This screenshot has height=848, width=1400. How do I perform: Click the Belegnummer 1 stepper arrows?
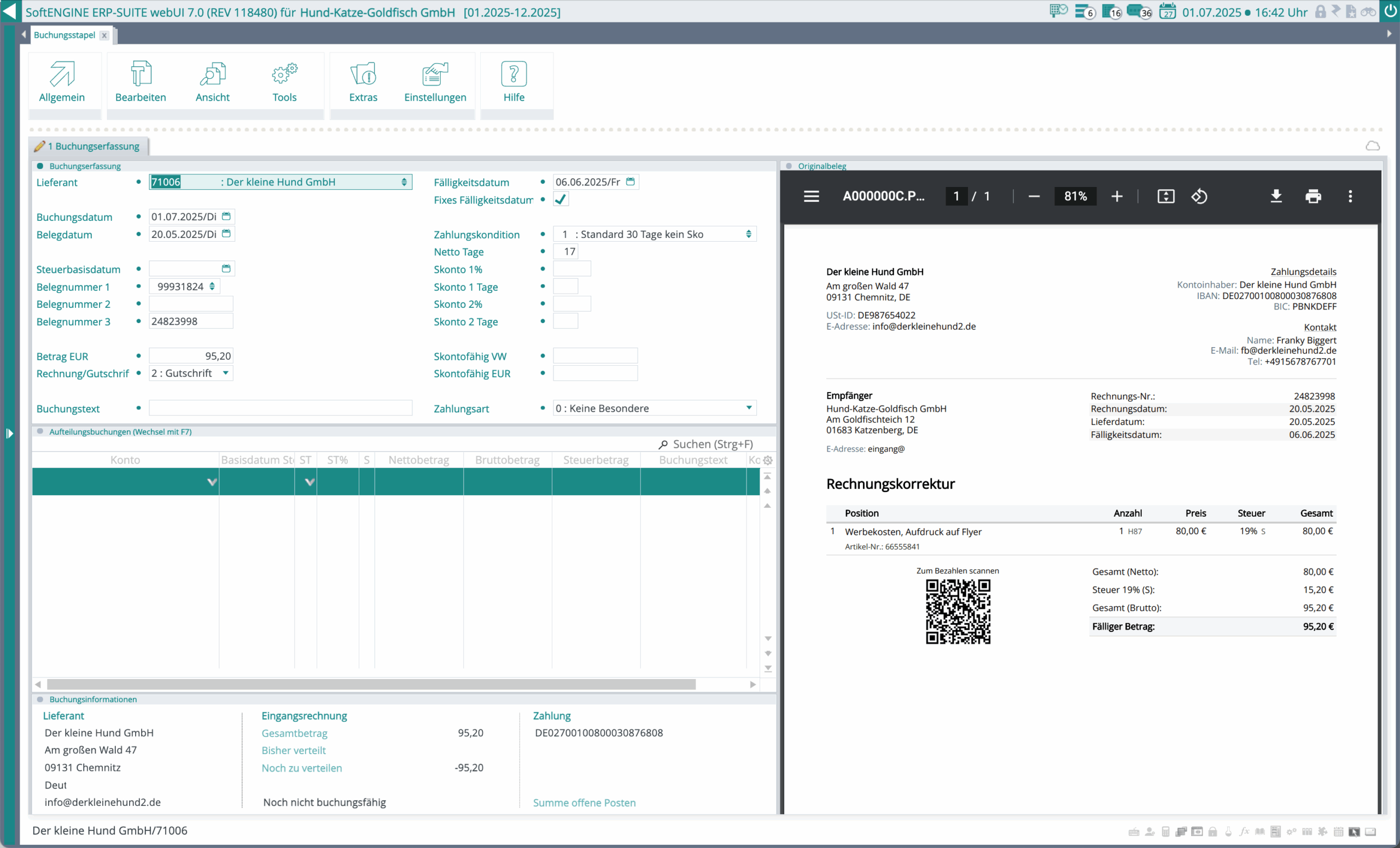tap(212, 286)
